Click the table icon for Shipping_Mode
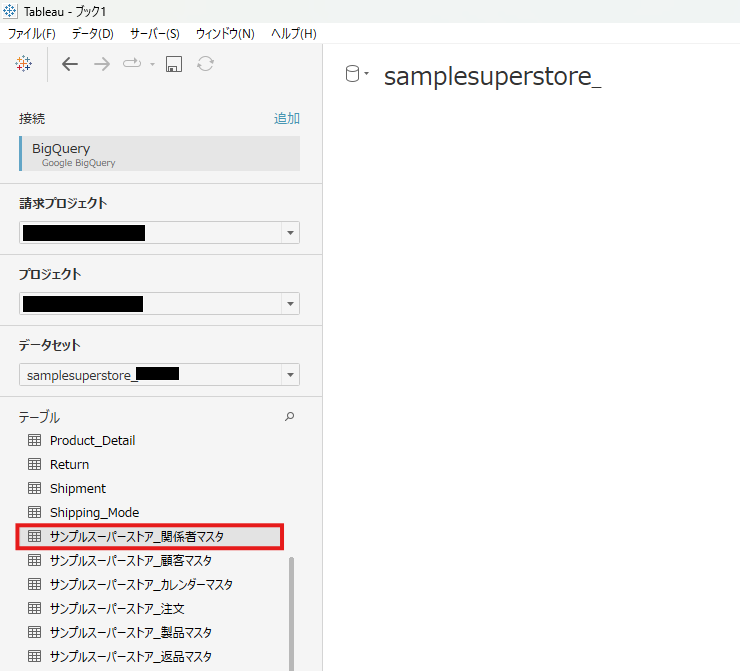Viewport: 740px width, 671px height. click(34, 512)
